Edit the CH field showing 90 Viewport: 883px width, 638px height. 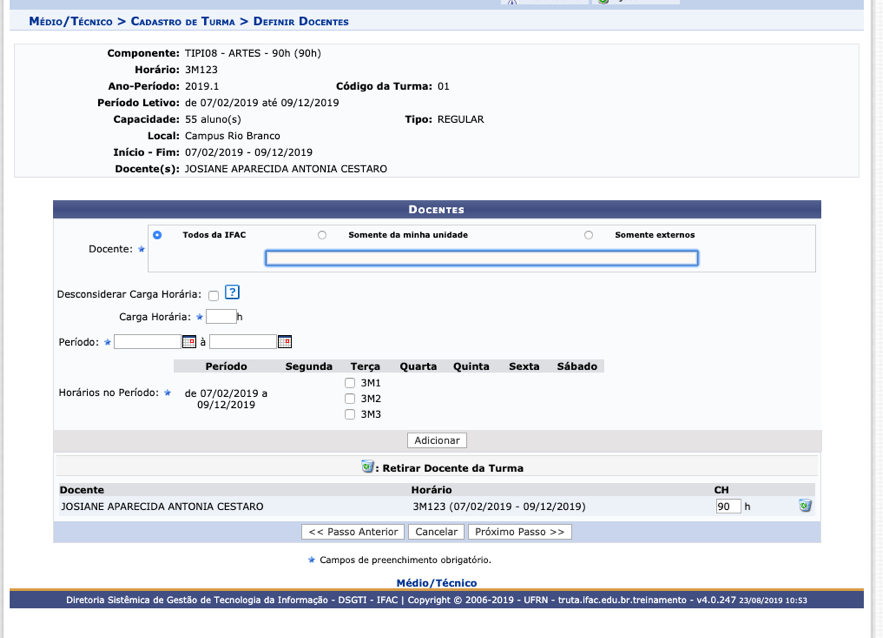728,506
